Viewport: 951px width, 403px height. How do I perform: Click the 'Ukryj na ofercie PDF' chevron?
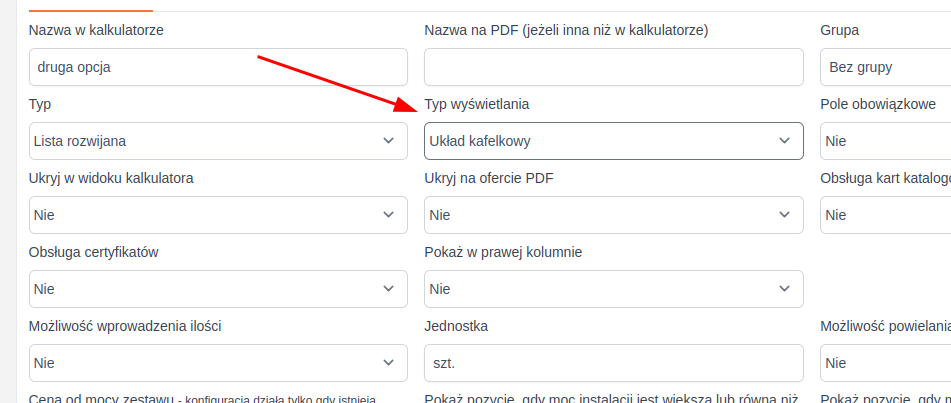[x=784, y=215]
